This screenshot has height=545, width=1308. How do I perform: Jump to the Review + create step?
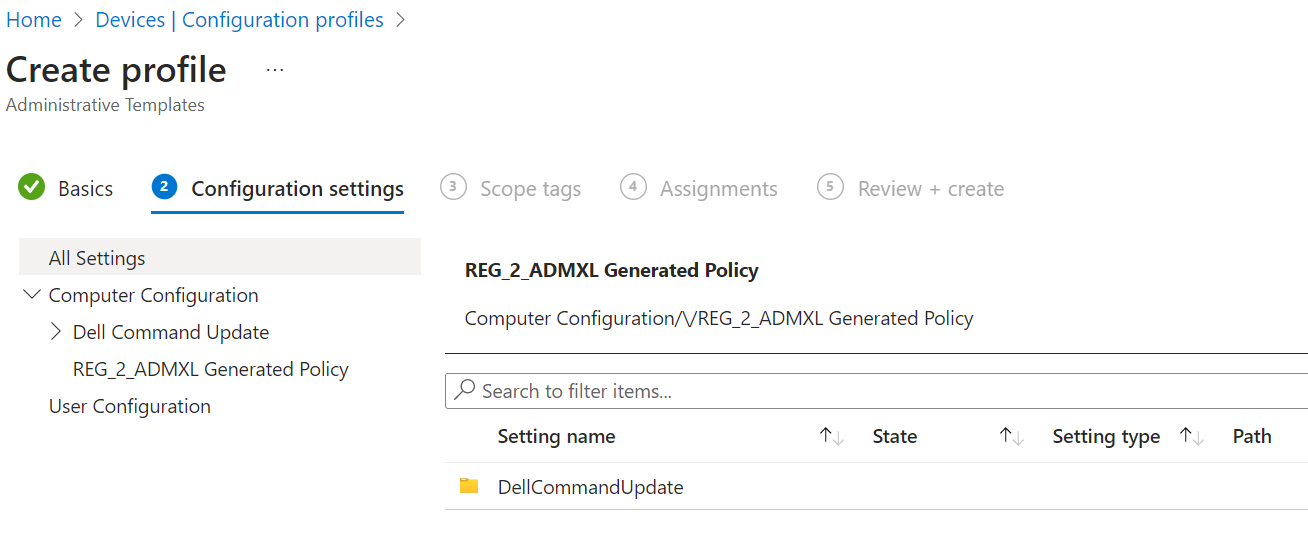[930, 188]
